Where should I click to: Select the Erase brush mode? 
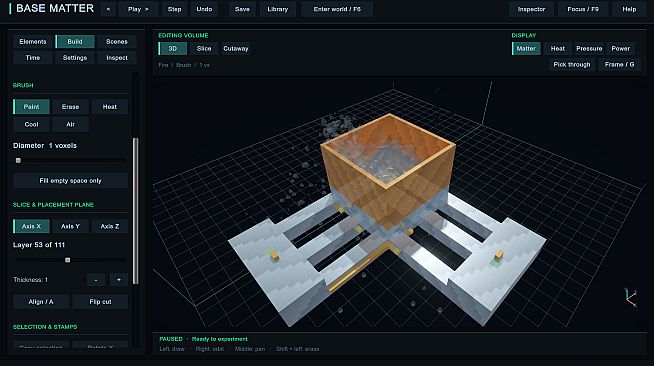[x=70, y=107]
